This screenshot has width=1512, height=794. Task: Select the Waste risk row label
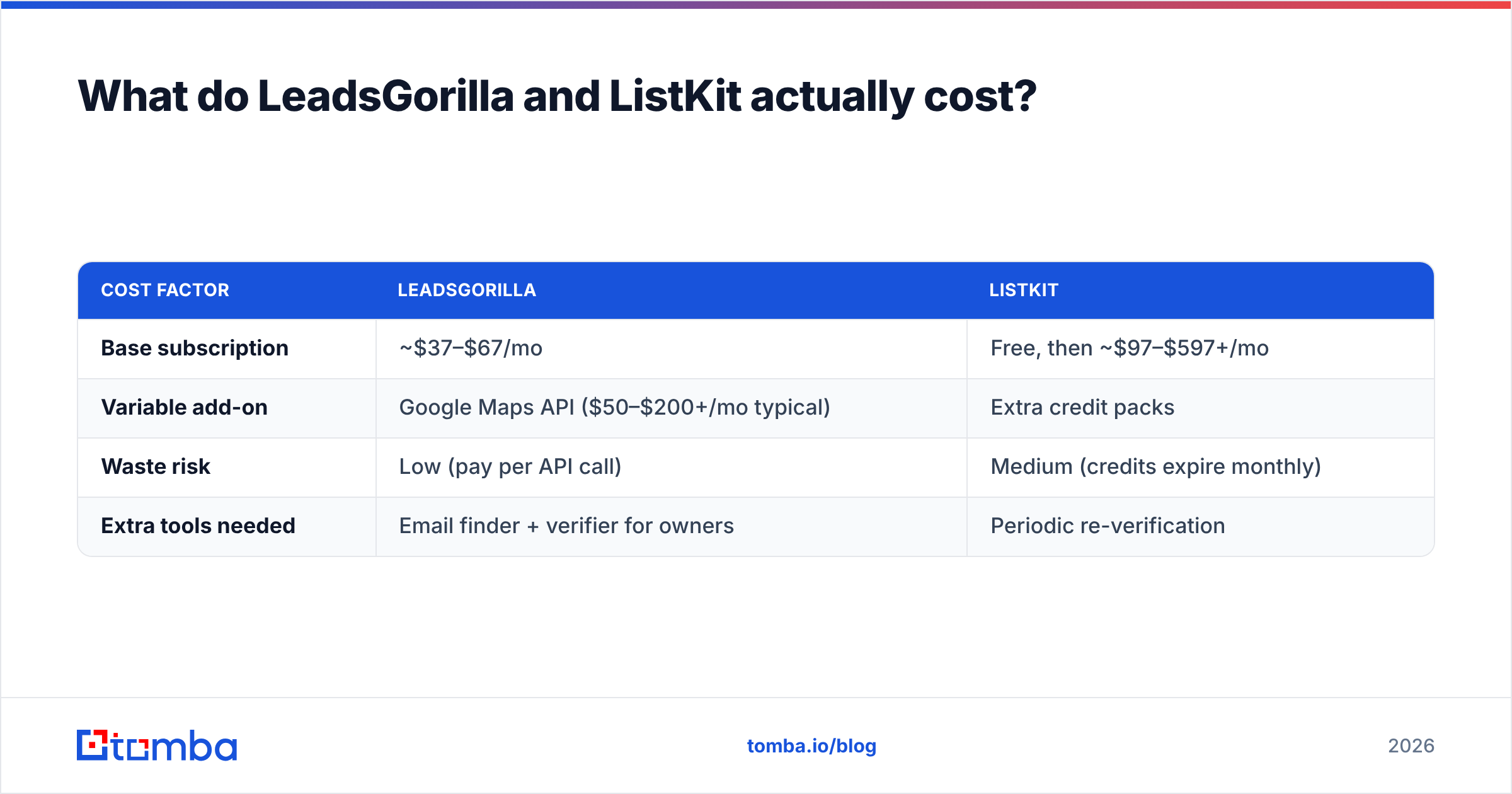click(156, 466)
